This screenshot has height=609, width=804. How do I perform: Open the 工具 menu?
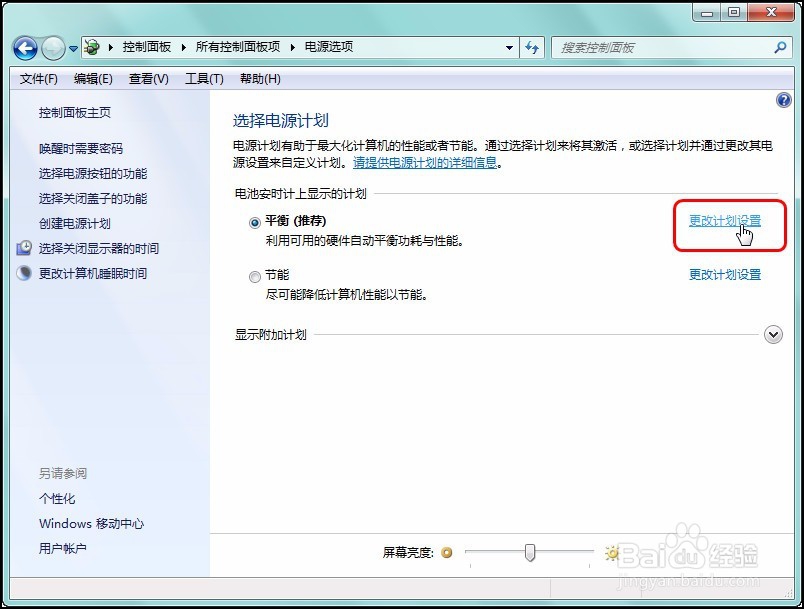pos(204,78)
